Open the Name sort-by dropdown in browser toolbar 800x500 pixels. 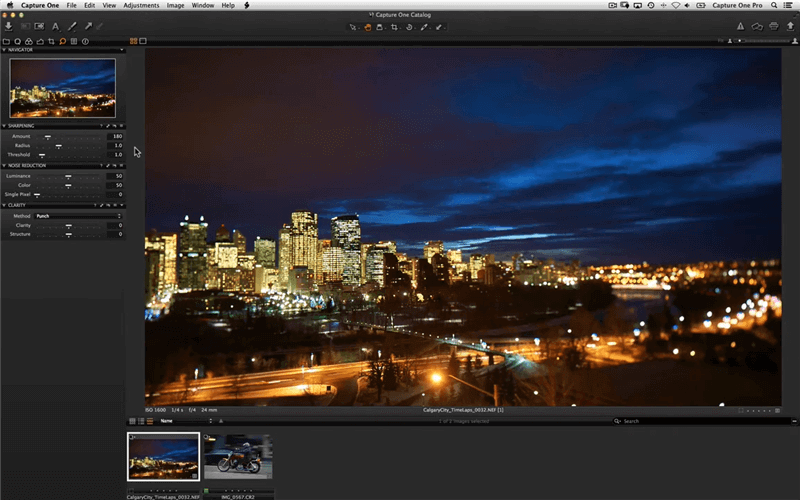(186, 421)
